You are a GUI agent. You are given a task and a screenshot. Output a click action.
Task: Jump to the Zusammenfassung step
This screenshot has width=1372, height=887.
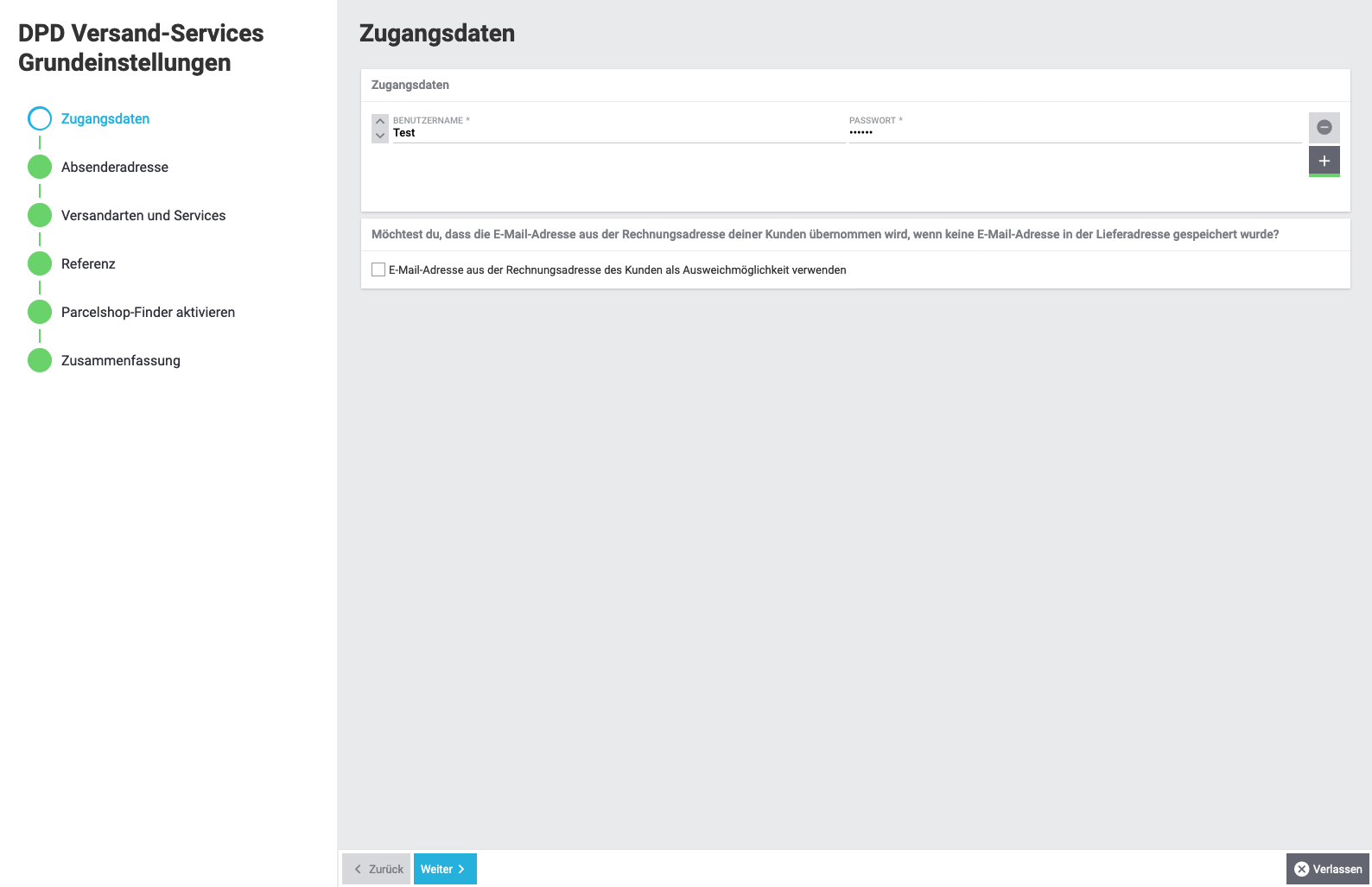click(121, 360)
